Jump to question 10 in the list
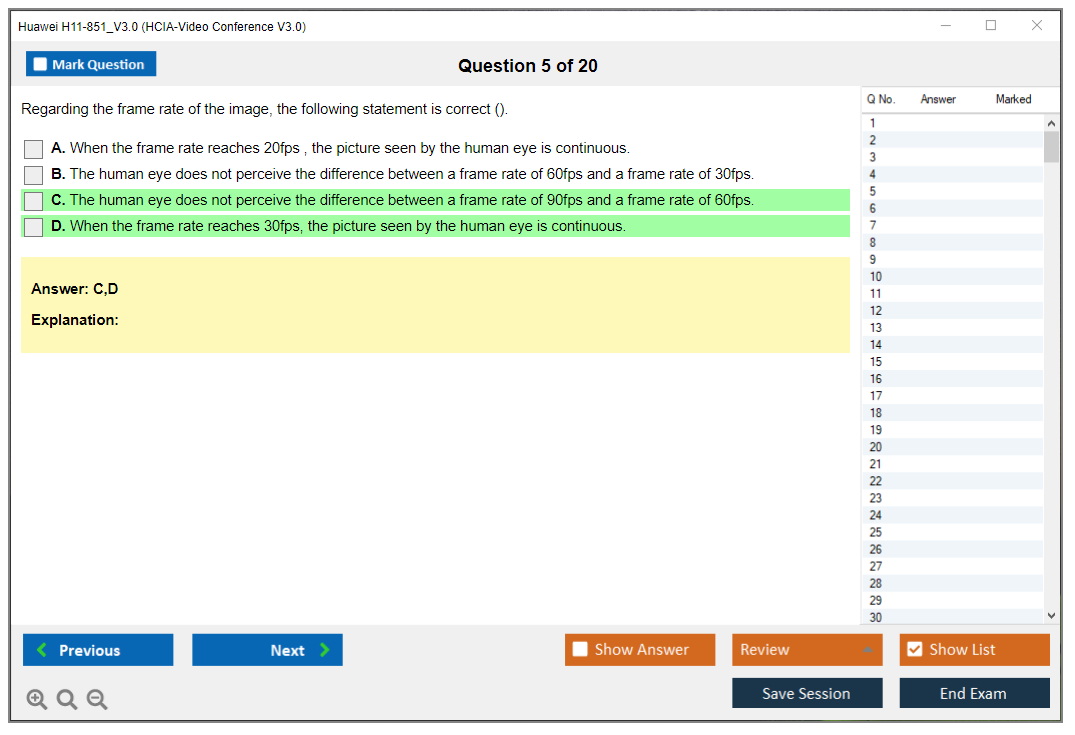This screenshot has height=735, width=1075. [x=876, y=277]
